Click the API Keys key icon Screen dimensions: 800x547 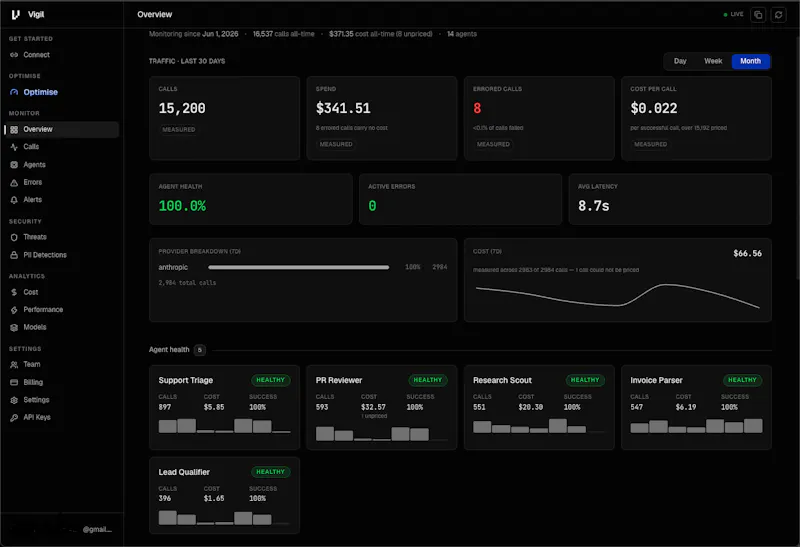14,418
